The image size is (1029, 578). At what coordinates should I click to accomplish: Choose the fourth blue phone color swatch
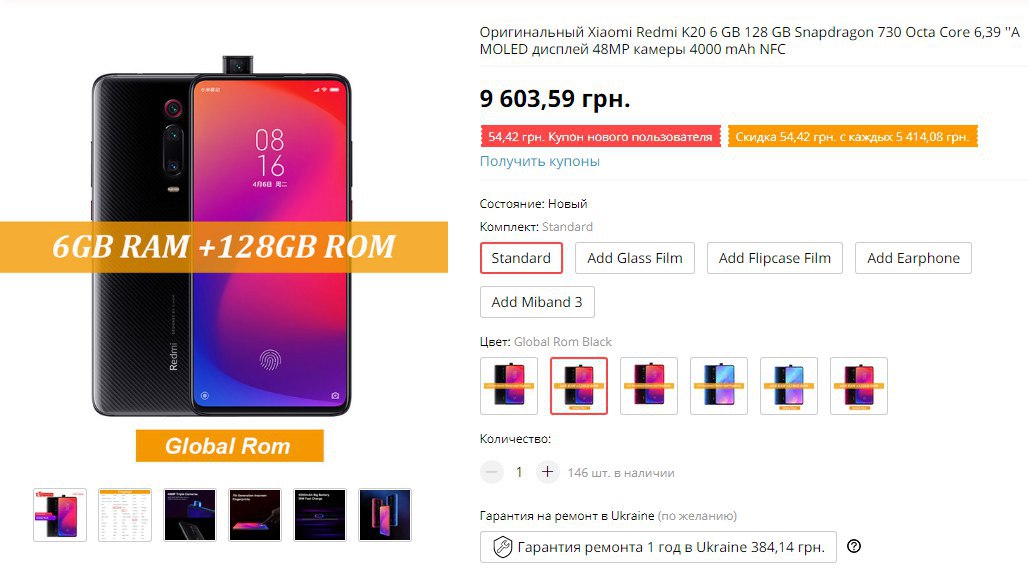coord(719,386)
